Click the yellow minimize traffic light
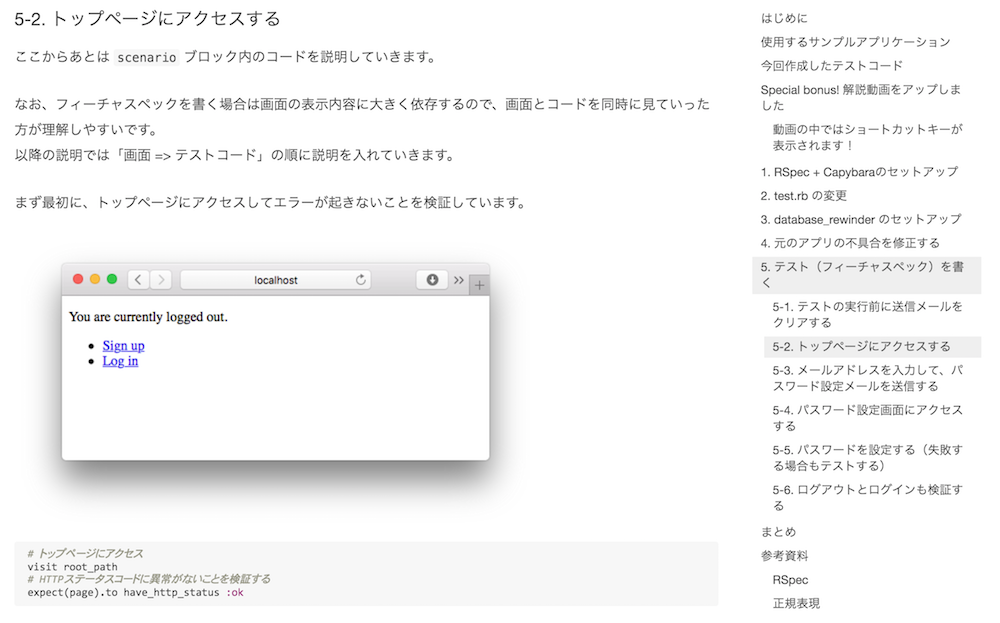Image resolution: width=1000 pixels, height=623 pixels. pyautogui.click(x=95, y=279)
